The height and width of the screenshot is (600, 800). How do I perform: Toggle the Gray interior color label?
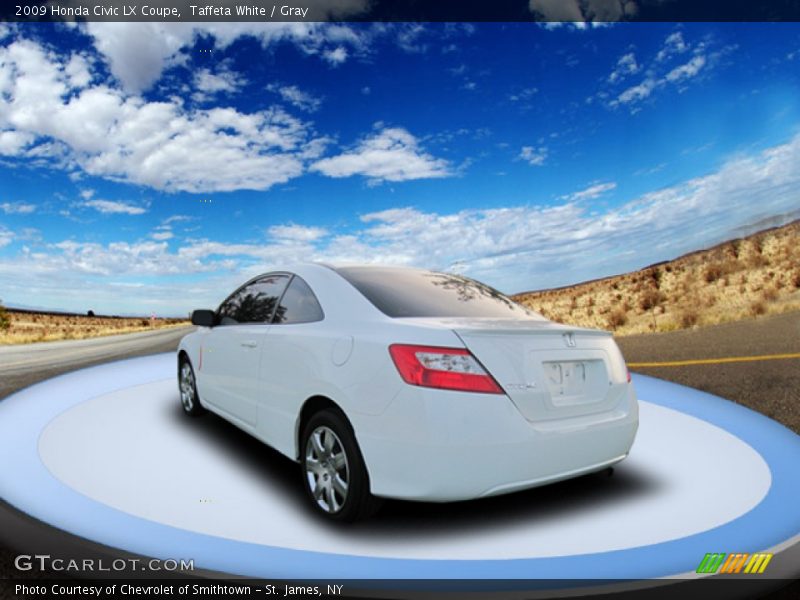click(296, 9)
